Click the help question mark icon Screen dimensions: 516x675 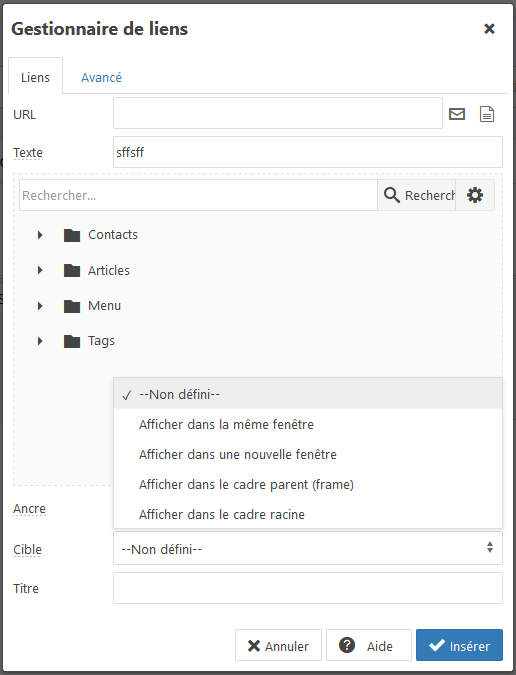[347, 645]
